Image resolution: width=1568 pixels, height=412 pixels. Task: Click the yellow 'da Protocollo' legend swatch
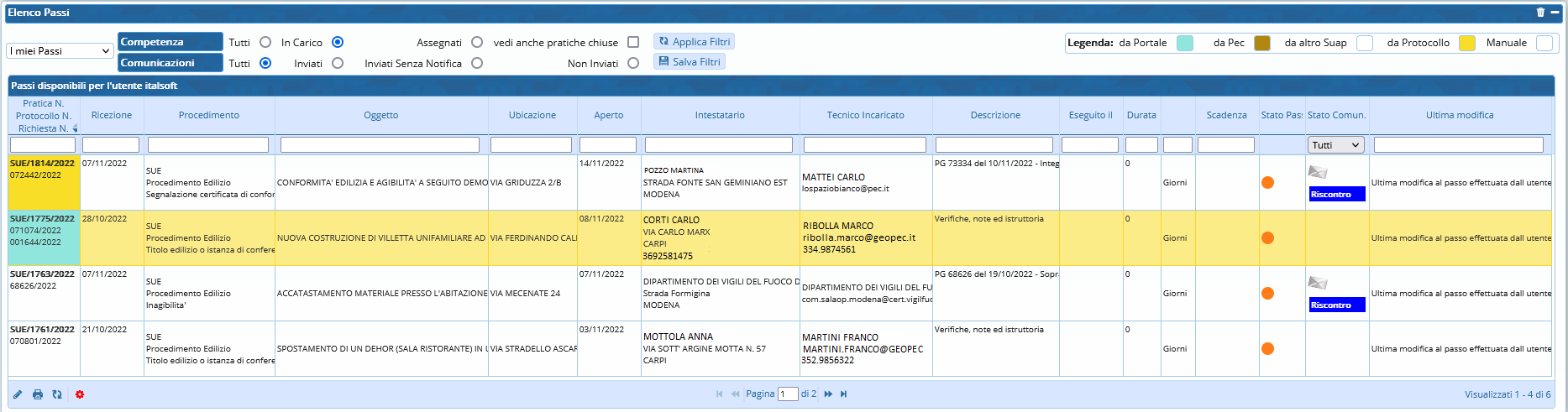click(x=1466, y=43)
